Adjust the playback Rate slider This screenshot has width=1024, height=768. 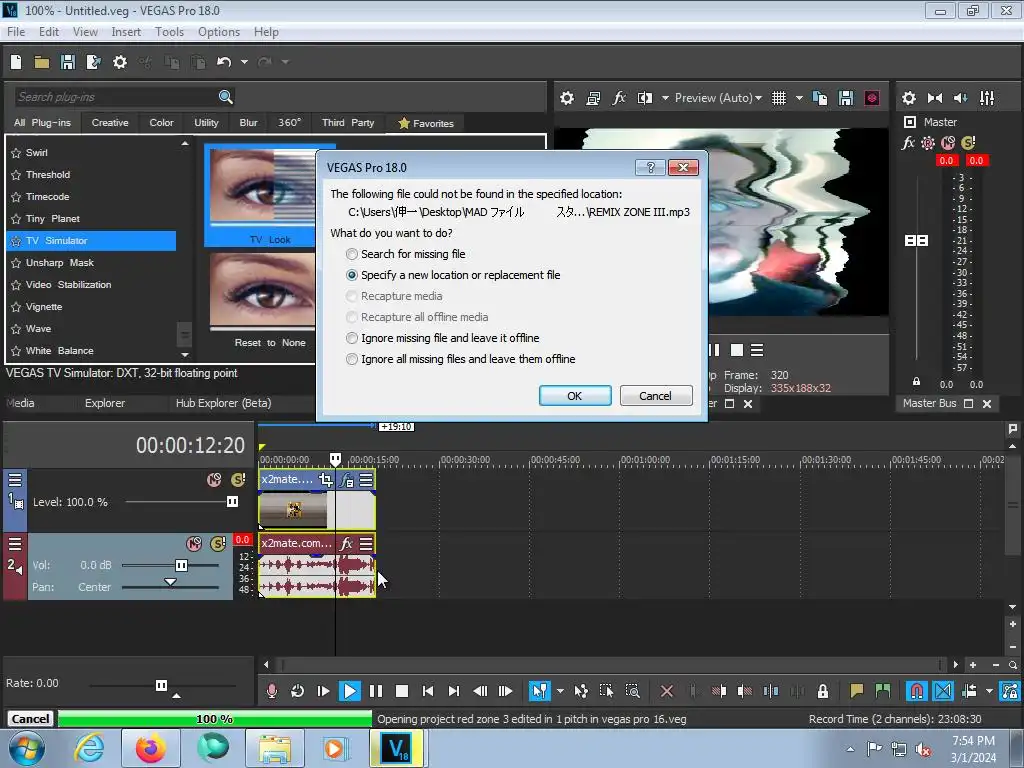[x=161, y=685]
